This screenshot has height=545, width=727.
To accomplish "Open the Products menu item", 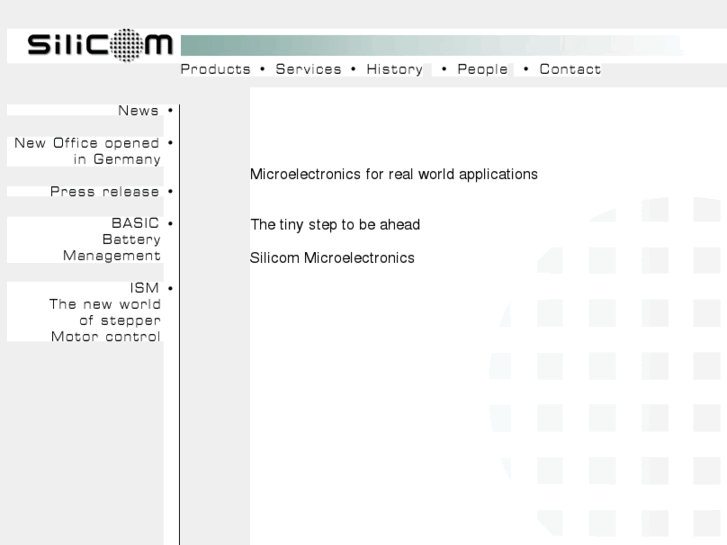I will pyautogui.click(x=215, y=70).
